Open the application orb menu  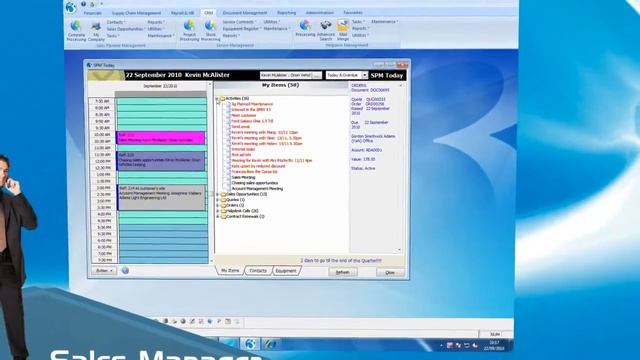[71, 7]
